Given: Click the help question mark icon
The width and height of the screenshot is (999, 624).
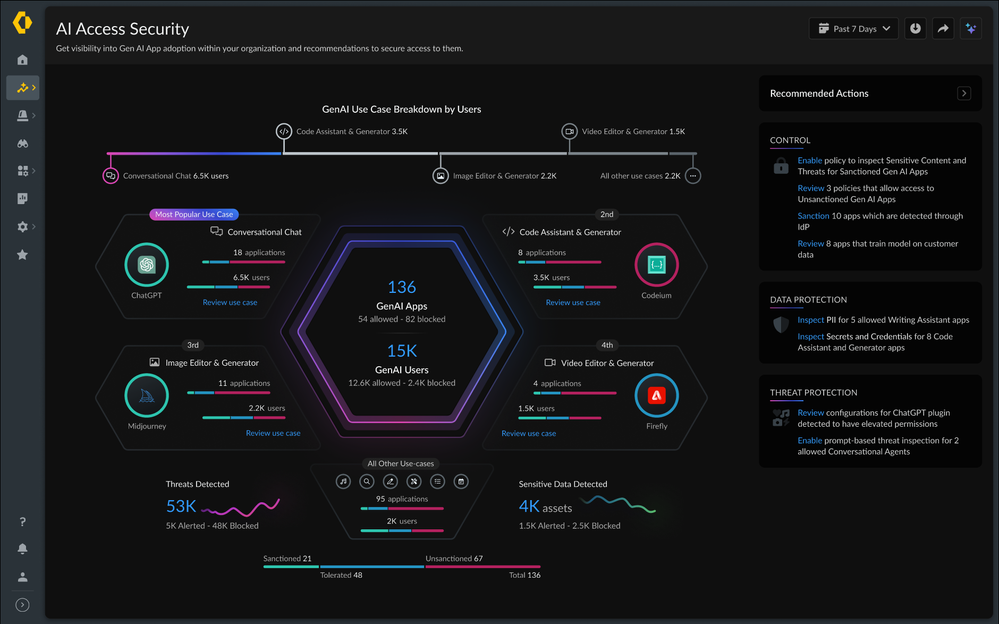Looking at the screenshot, I should 22,521.
